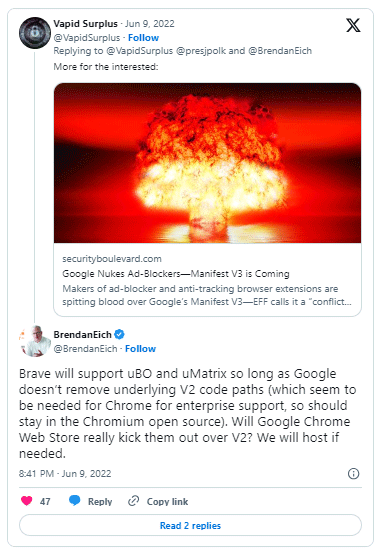Like the tweet with heart icon
382x554 pixels.
click(27, 501)
